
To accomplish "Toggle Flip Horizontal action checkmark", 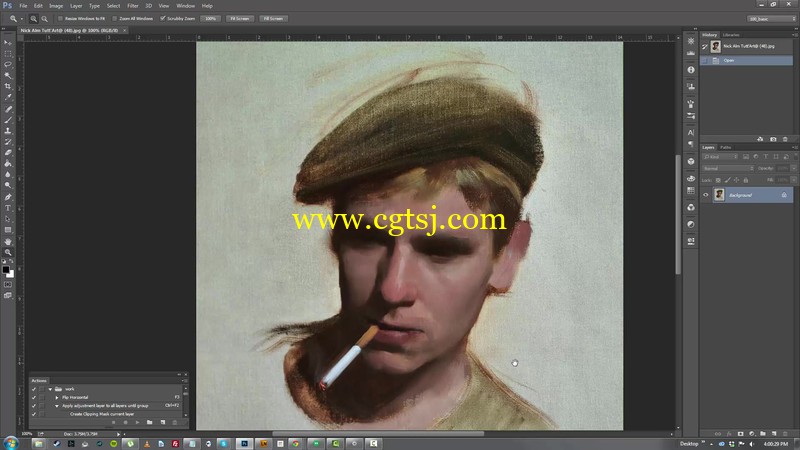I will [34, 397].
